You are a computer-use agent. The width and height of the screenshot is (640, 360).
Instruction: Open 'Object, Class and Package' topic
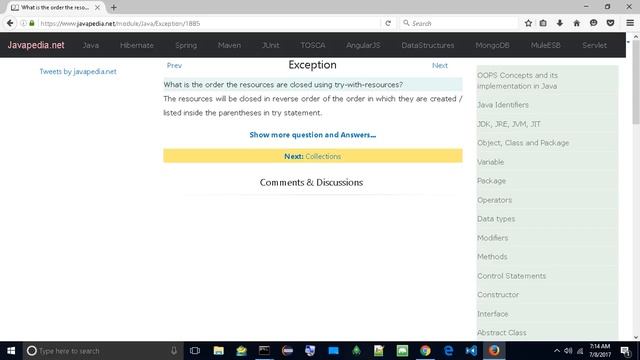(523, 143)
